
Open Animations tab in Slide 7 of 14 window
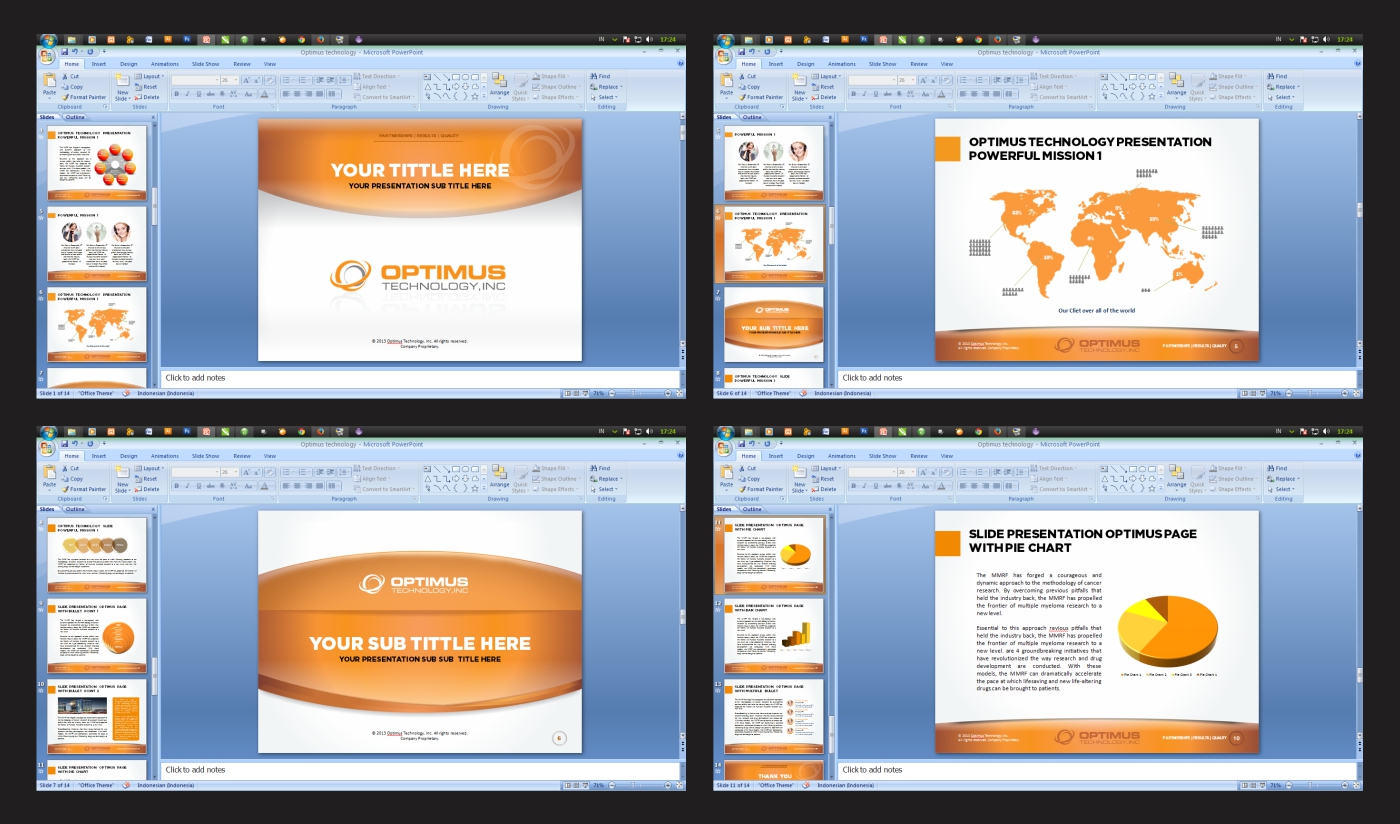click(x=165, y=456)
